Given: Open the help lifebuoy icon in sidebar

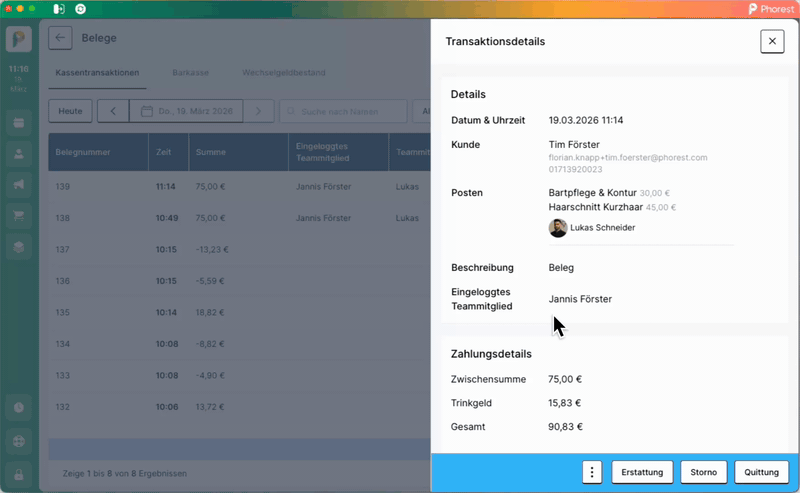Looking at the screenshot, I should (19, 441).
